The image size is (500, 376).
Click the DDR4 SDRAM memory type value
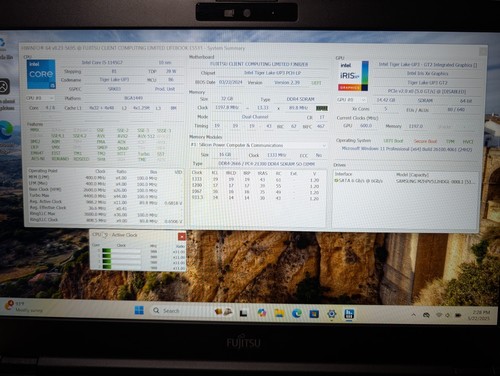pos(301,99)
